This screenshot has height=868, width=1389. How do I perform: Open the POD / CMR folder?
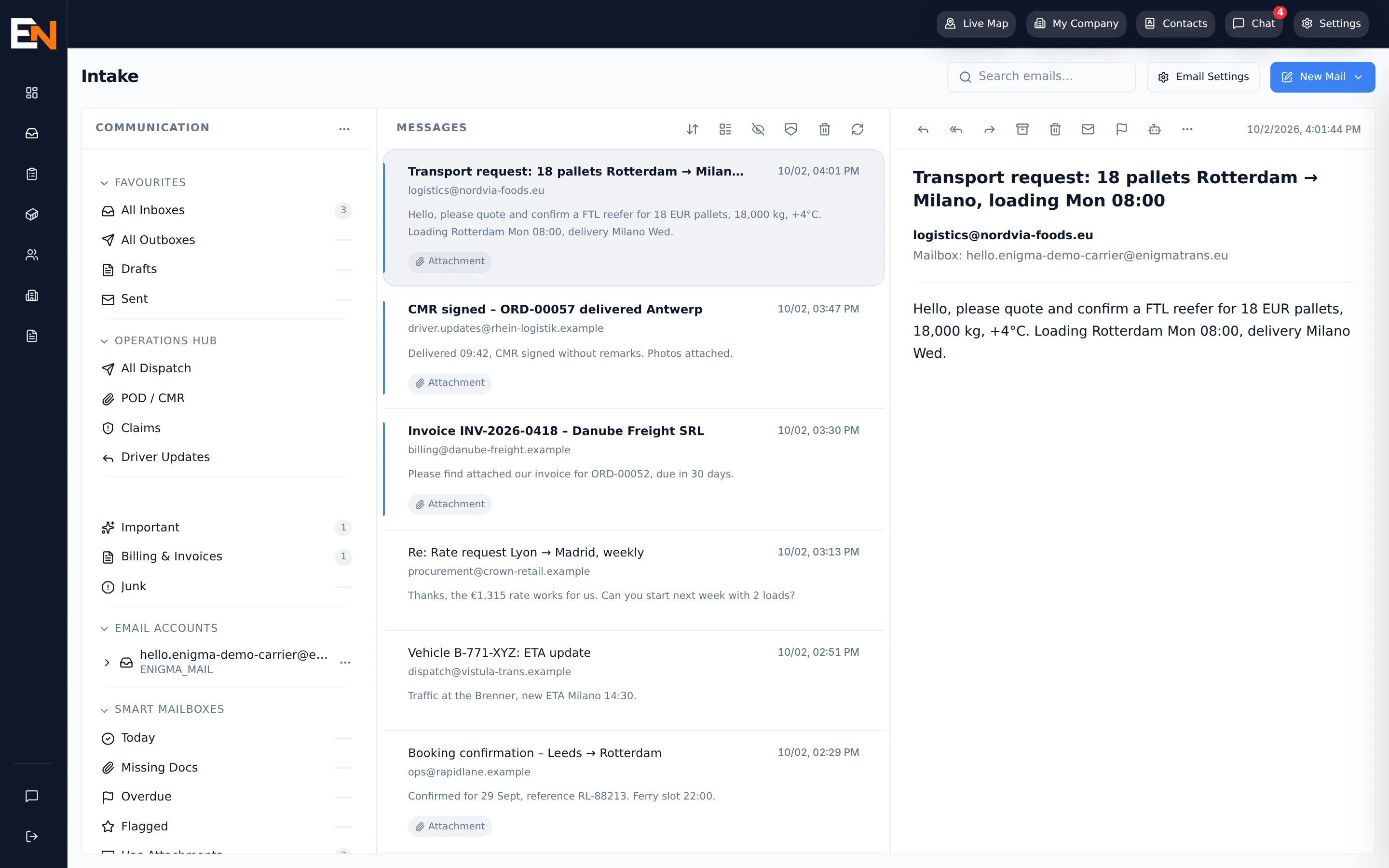tap(226, 398)
